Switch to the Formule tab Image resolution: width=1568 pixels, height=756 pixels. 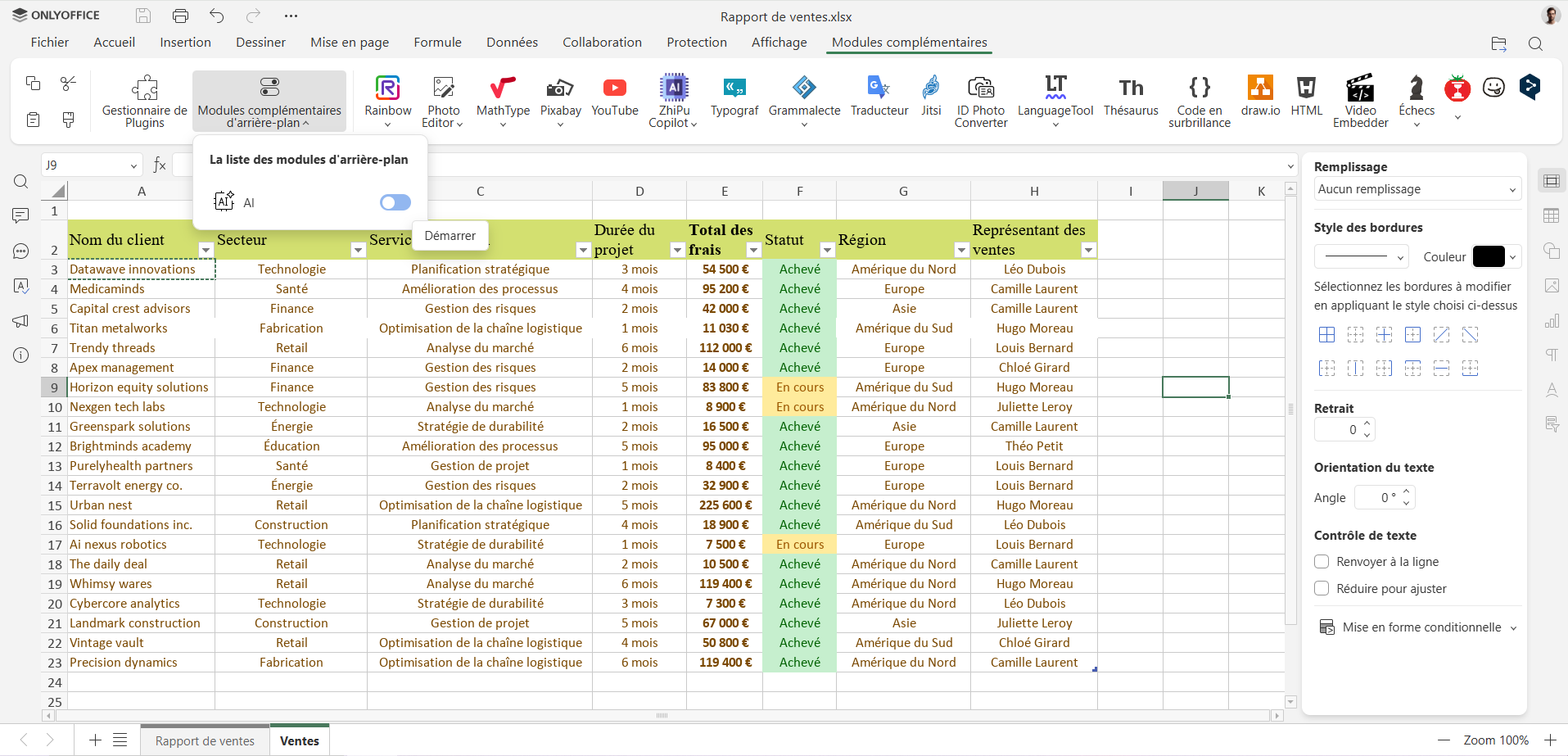pos(438,43)
